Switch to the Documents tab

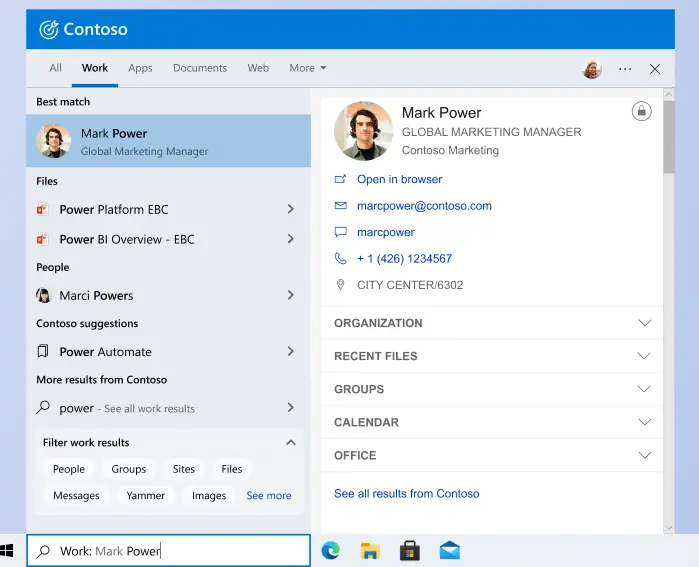click(200, 68)
